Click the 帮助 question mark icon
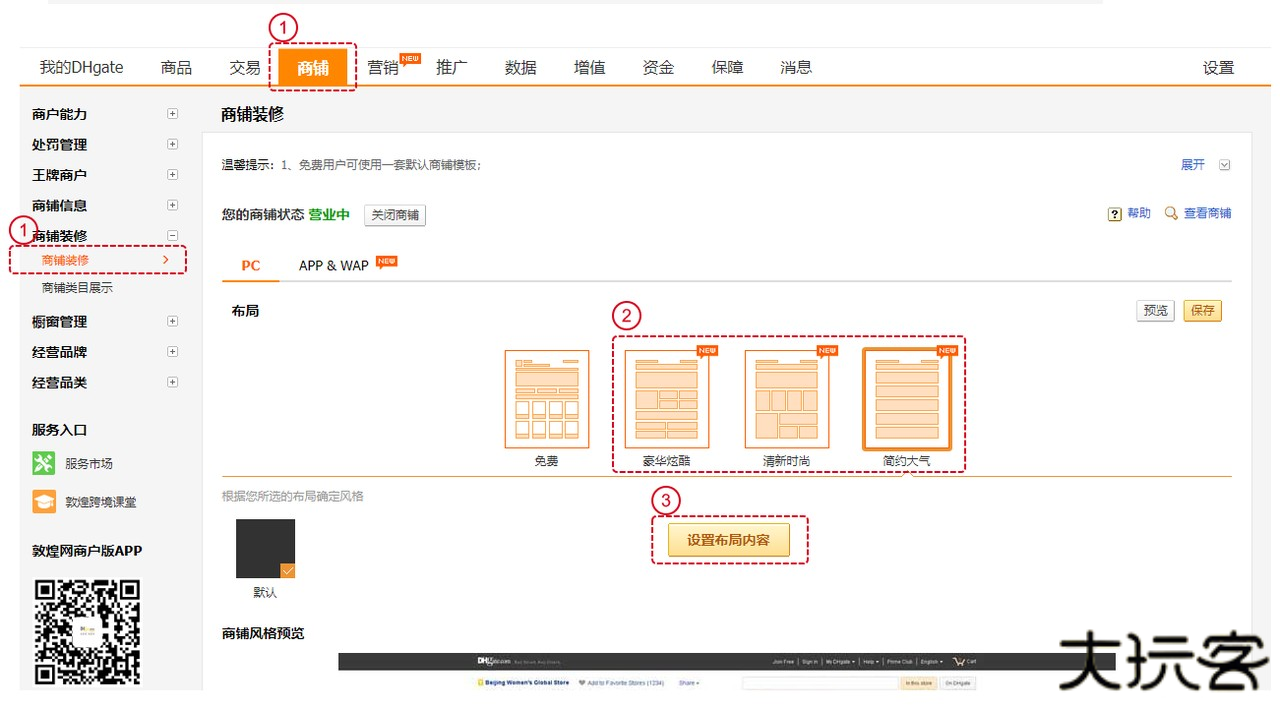The height and width of the screenshot is (709, 1280). [1115, 214]
